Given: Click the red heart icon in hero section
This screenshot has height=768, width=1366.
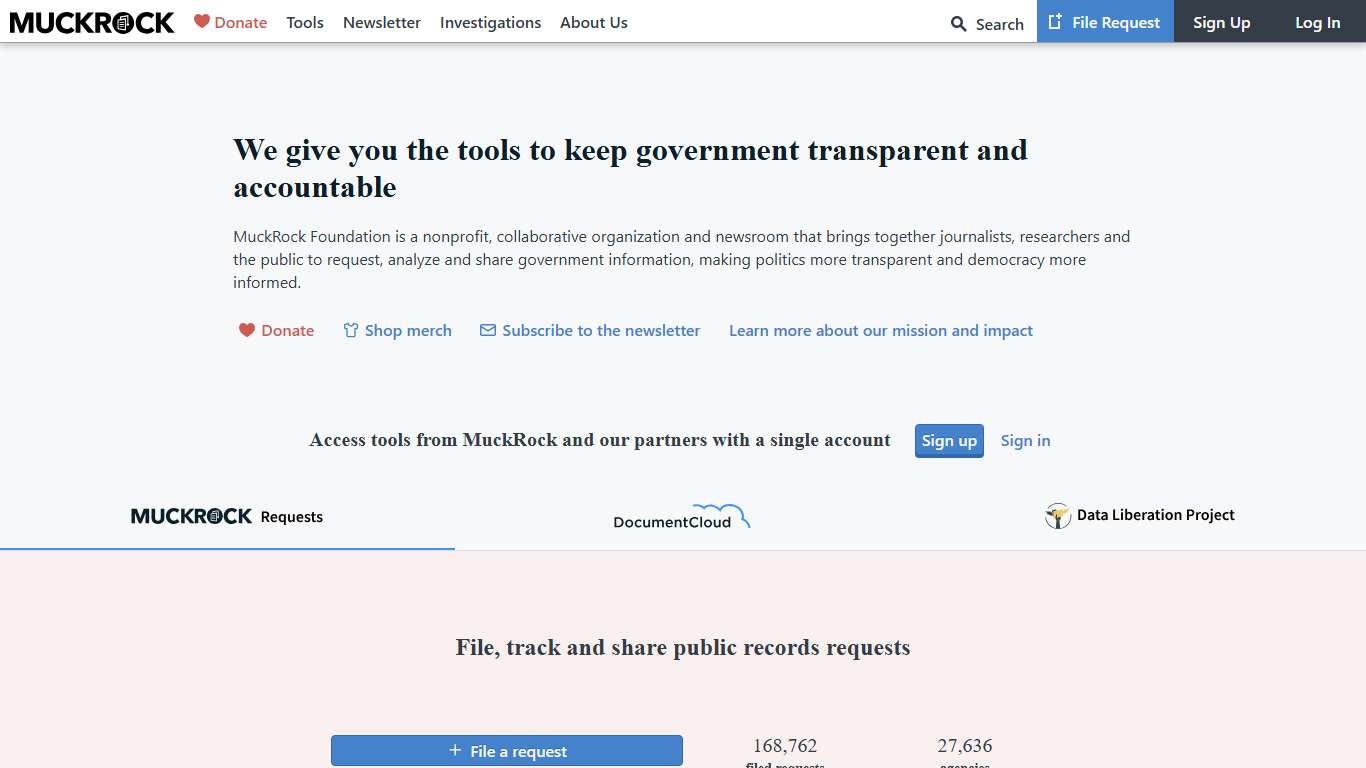Looking at the screenshot, I should pos(247,330).
